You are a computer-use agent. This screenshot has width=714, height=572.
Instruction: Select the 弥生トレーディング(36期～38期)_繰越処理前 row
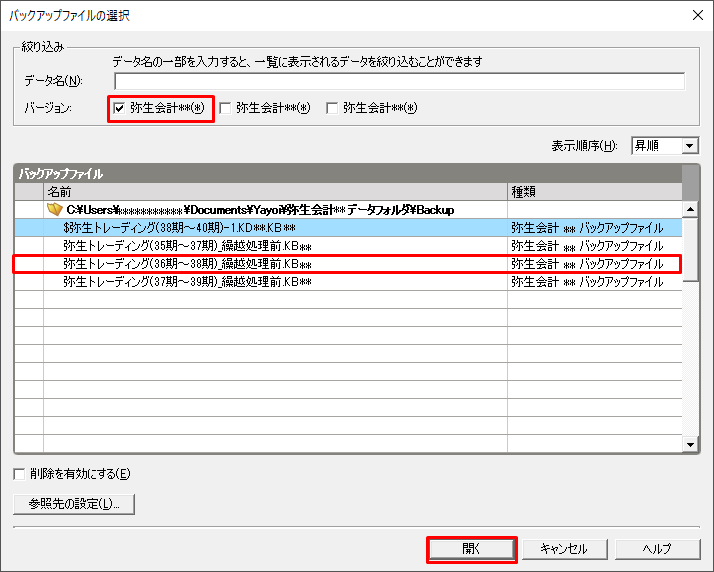tap(348, 264)
